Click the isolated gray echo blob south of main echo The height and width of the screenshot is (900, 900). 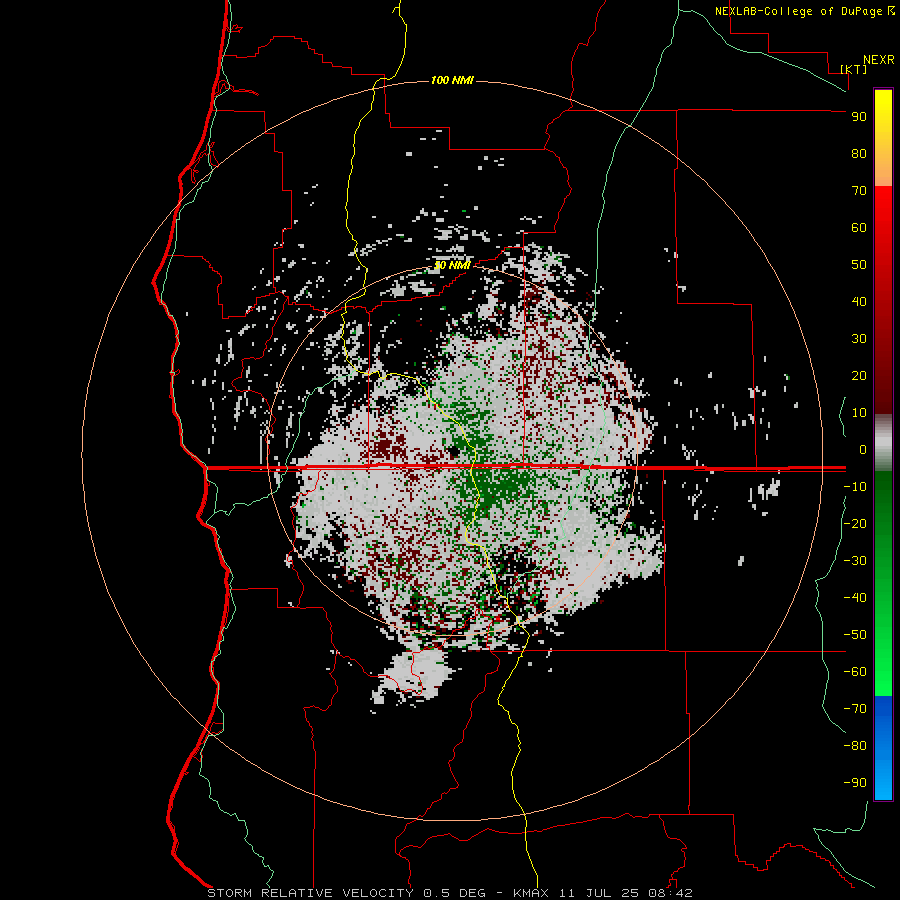tap(412, 676)
